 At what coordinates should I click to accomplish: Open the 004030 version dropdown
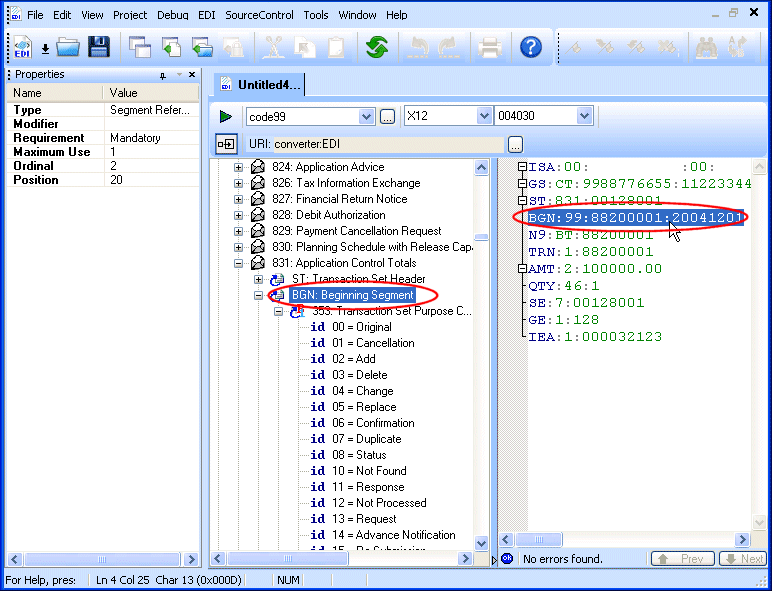click(x=584, y=117)
